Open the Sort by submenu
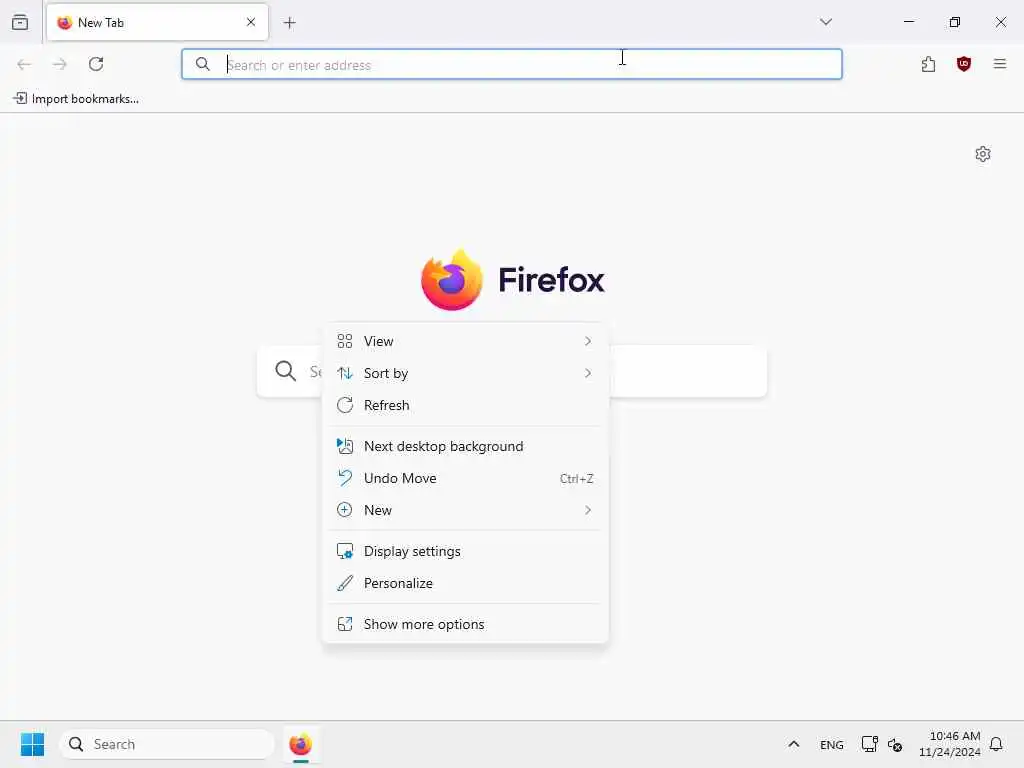 point(465,374)
